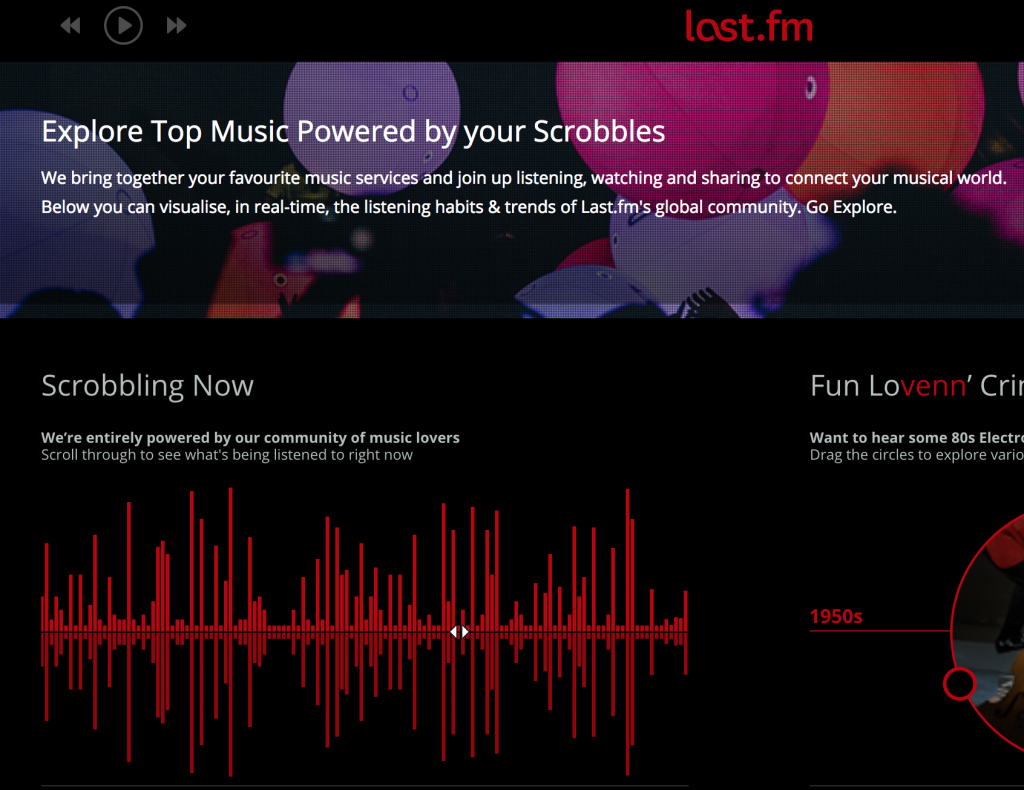
Task: Start playback with the circular play button
Action: [123, 25]
